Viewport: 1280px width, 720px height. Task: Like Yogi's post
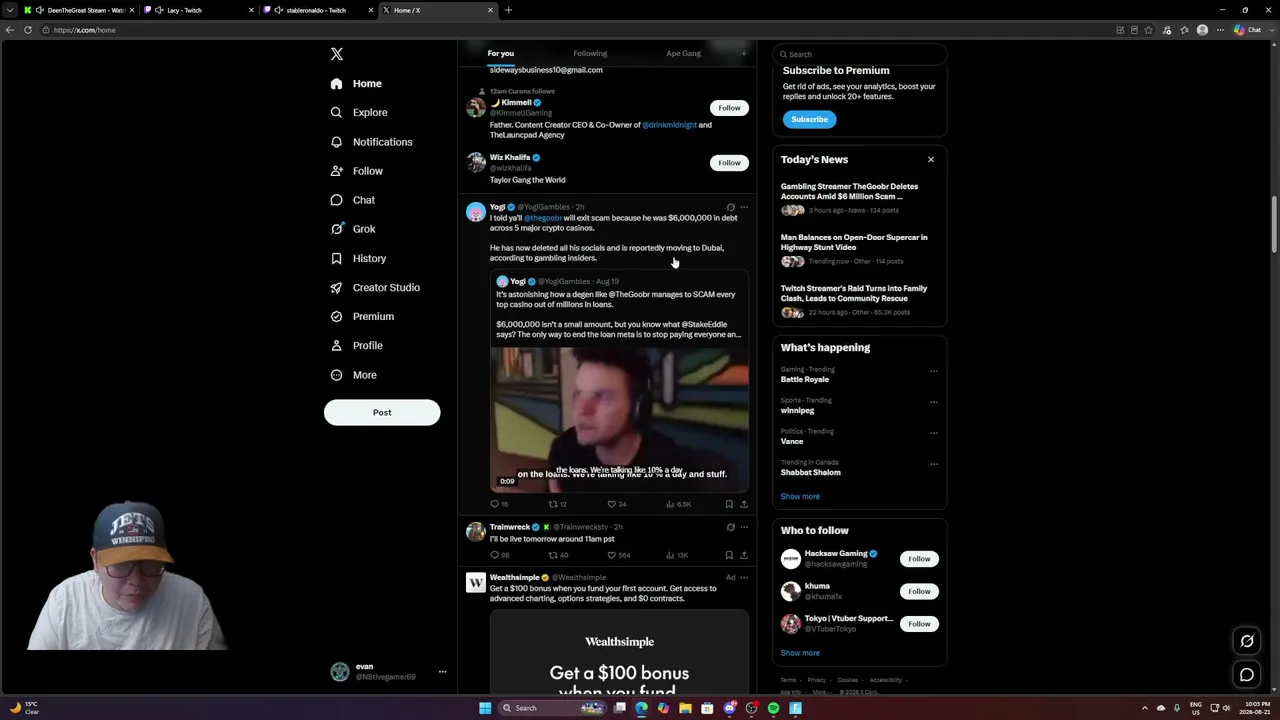click(617, 504)
